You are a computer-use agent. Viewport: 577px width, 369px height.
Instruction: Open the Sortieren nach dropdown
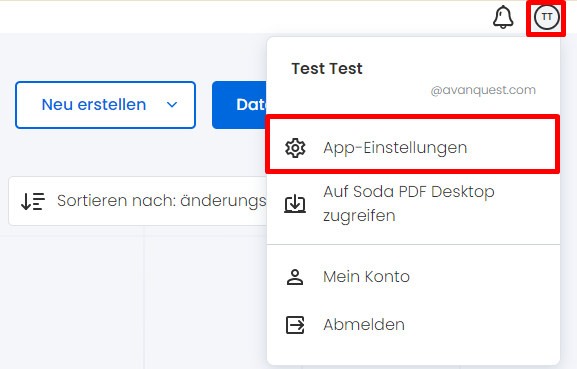coord(138,201)
